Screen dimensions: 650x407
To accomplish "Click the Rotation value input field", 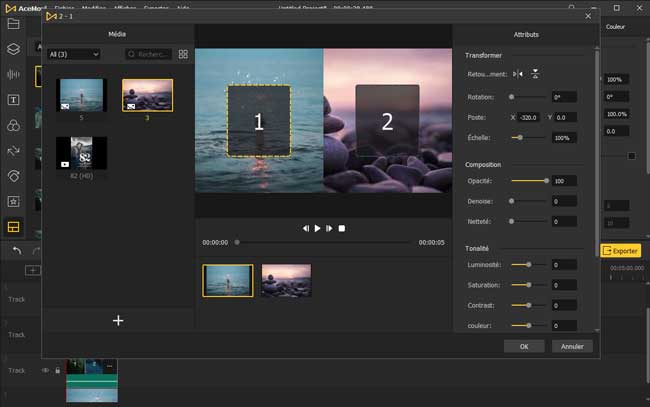I will point(563,97).
